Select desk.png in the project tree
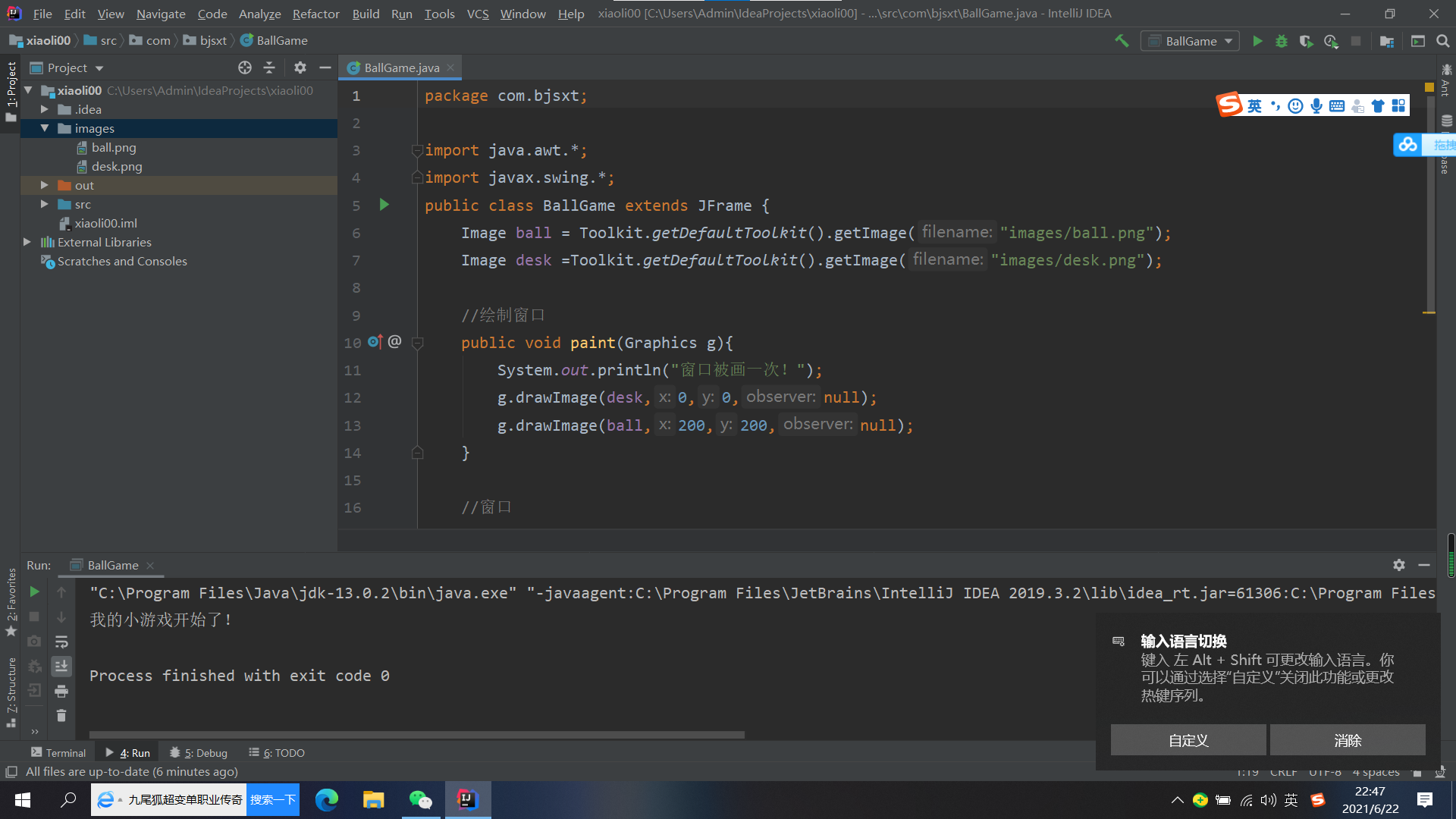 pyautogui.click(x=117, y=166)
